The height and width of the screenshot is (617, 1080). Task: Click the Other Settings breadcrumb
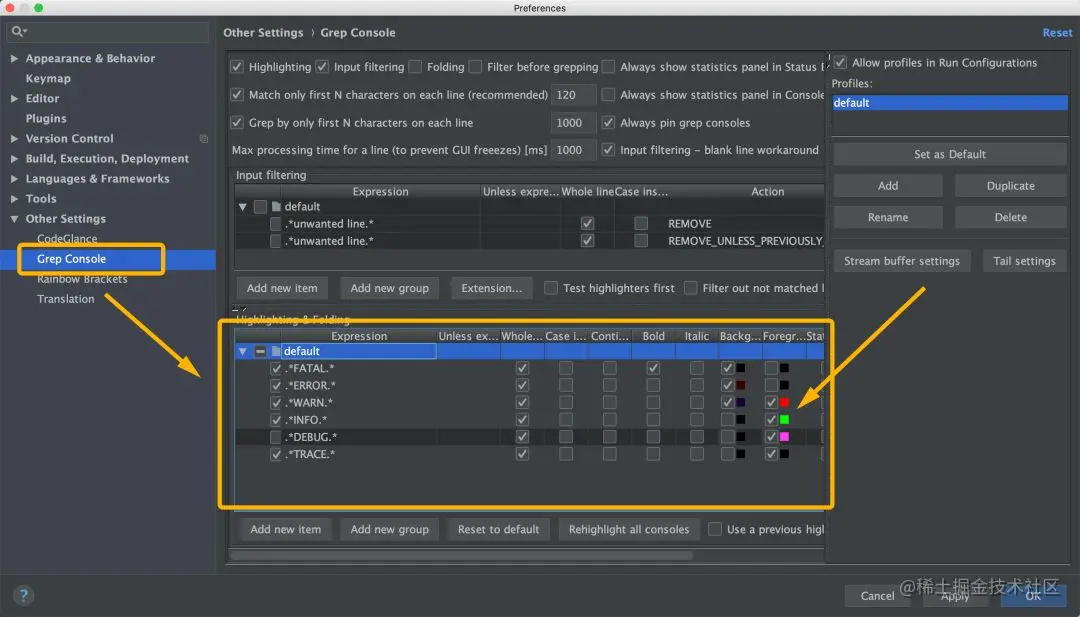263,32
